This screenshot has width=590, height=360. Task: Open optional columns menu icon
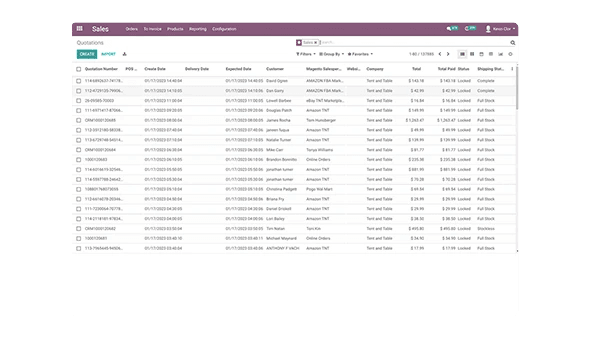pyautogui.click(x=512, y=69)
